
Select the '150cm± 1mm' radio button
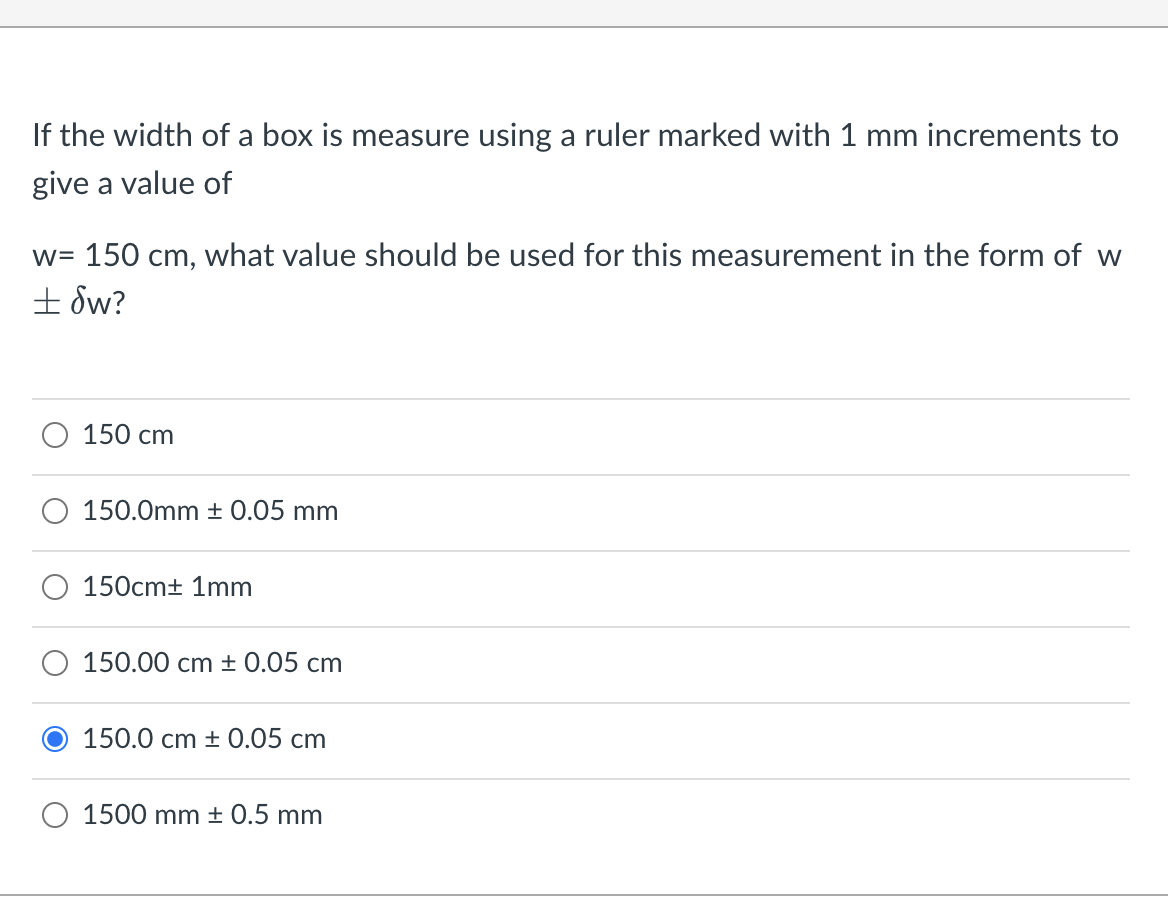(x=55, y=587)
